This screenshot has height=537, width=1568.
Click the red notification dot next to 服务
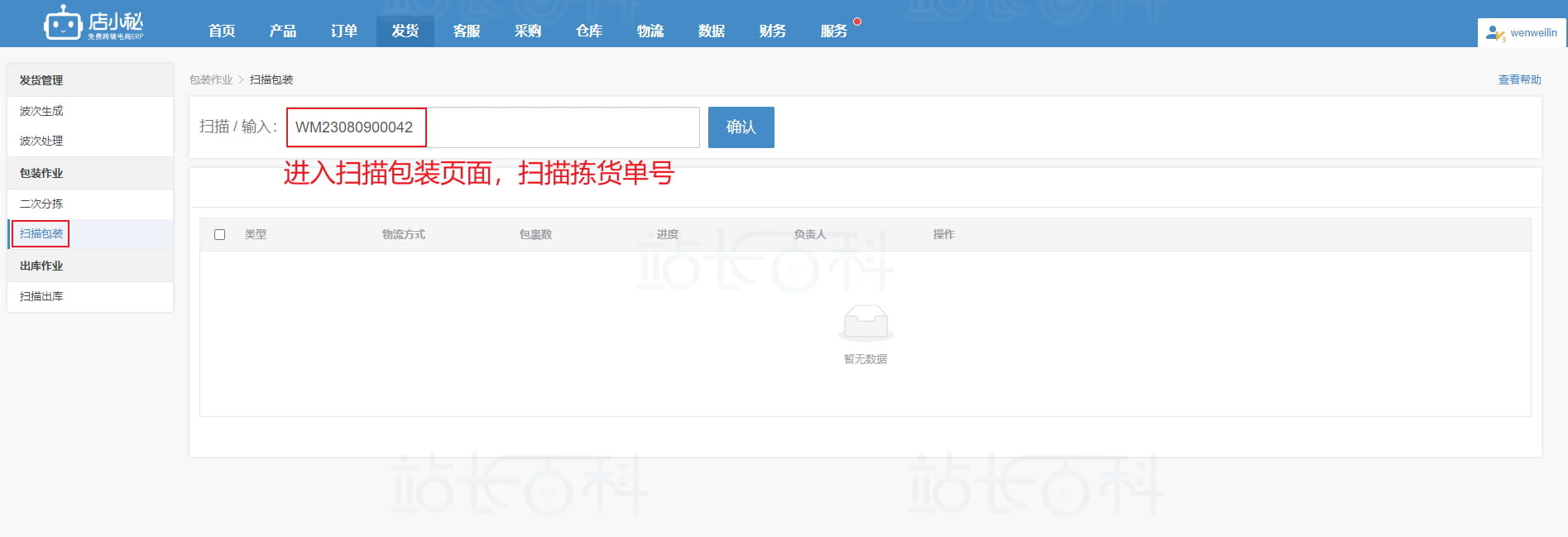[x=857, y=22]
